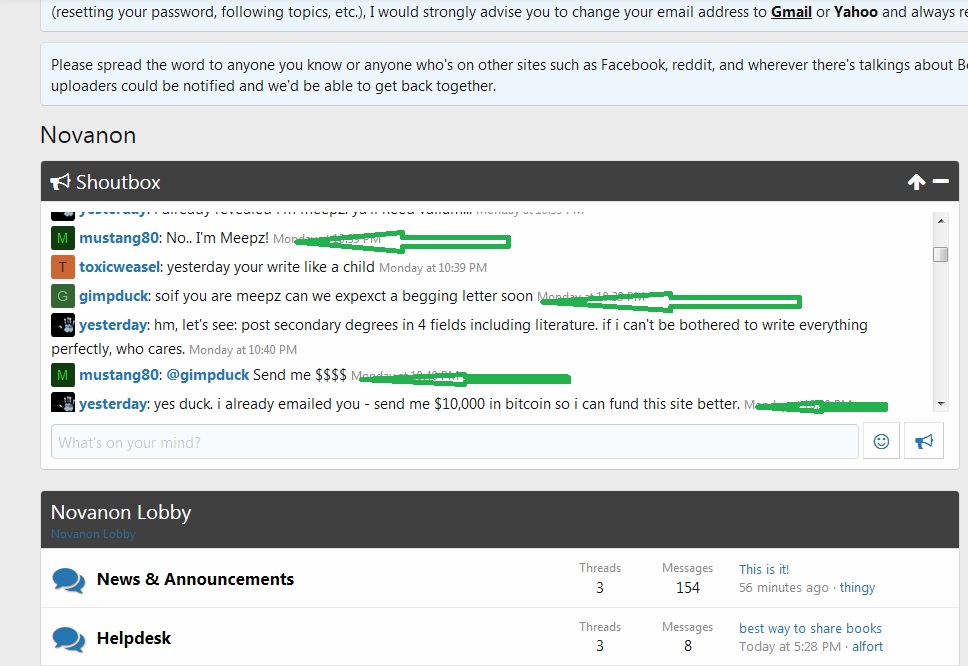
Task: Open the Helpdesk forum
Action: point(134,638)
